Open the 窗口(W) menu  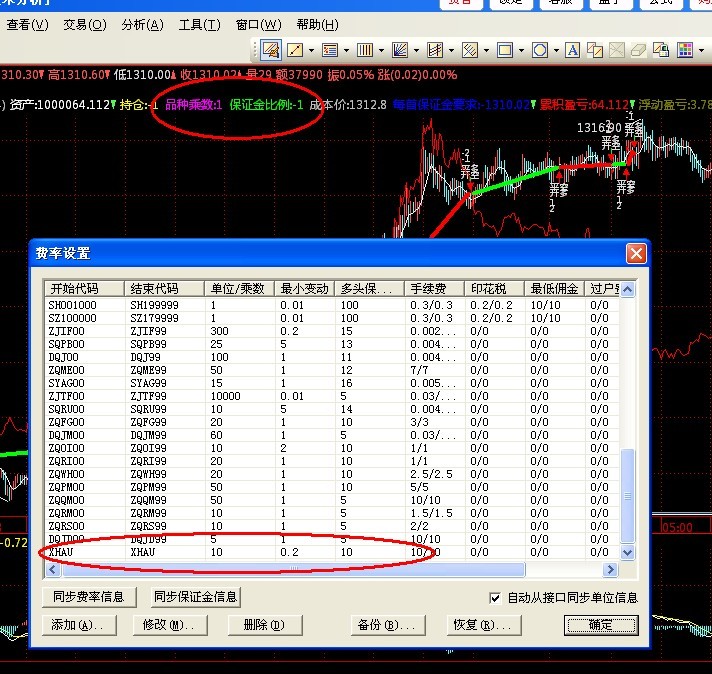259,25
